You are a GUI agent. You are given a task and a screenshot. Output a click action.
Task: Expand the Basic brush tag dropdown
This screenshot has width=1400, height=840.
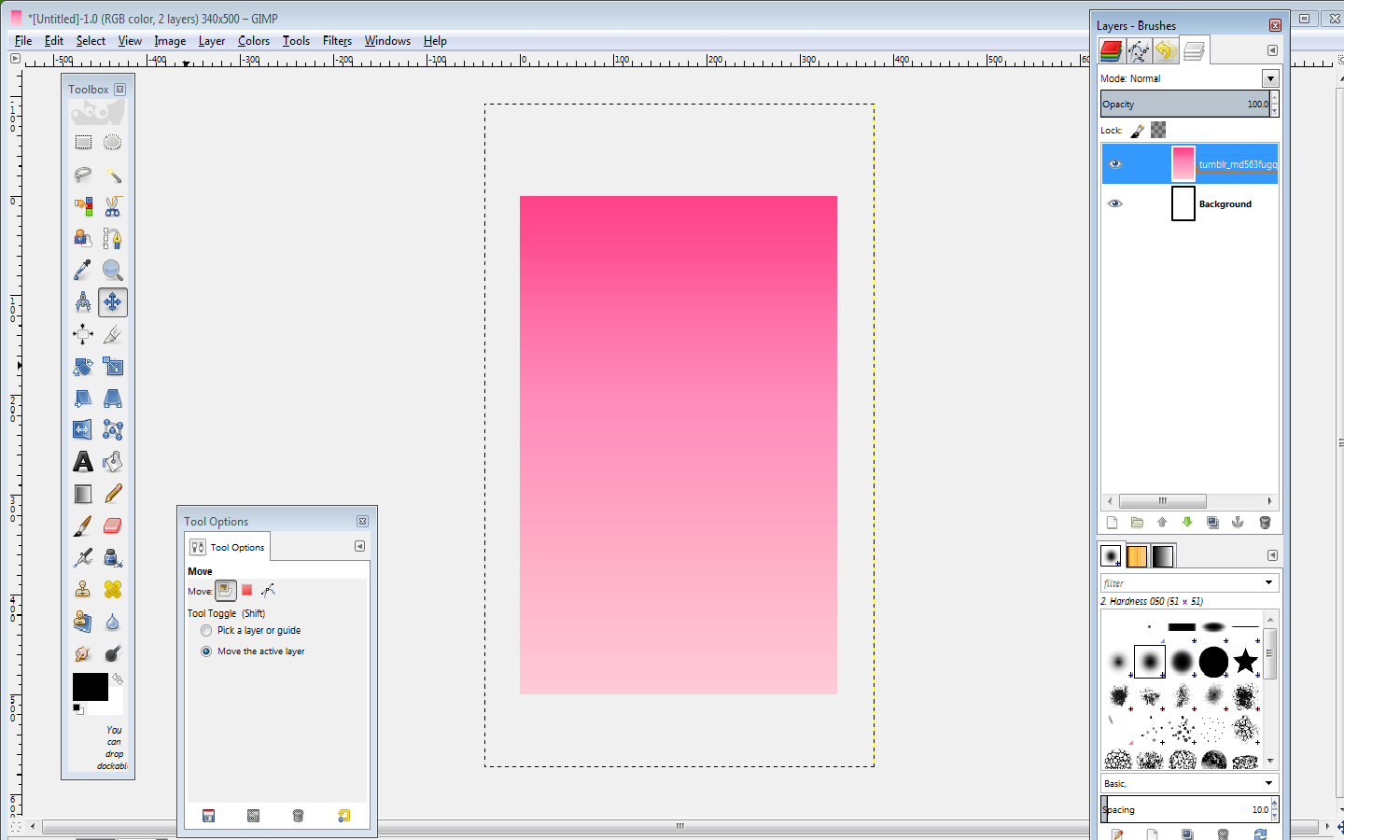(1269, 783)
